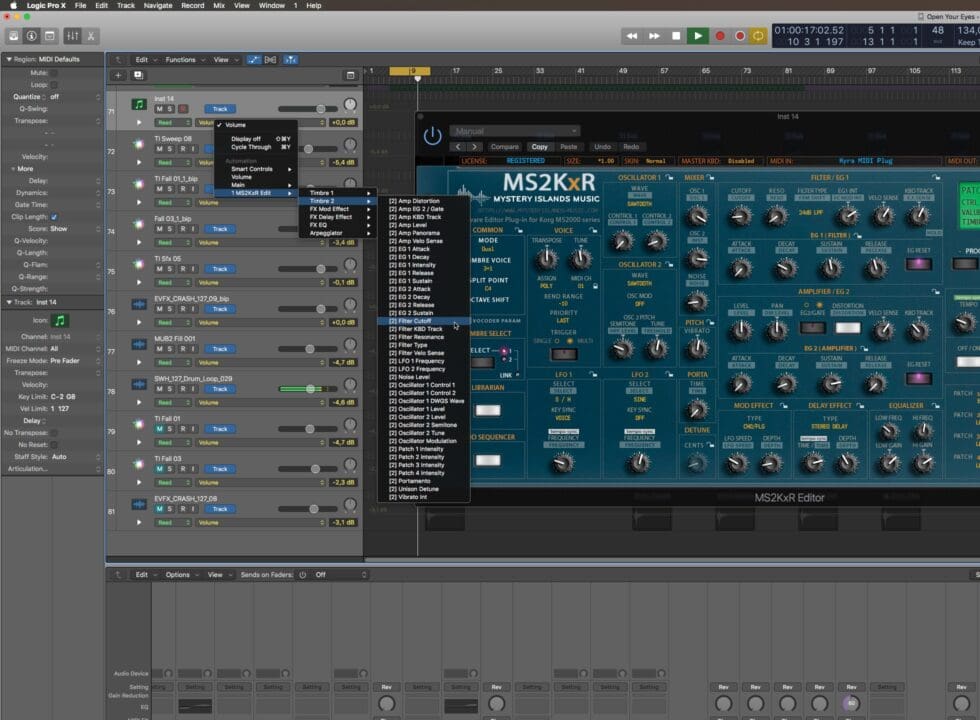
Task: Open the green music note track icon
Action: [x=139, y=103]
